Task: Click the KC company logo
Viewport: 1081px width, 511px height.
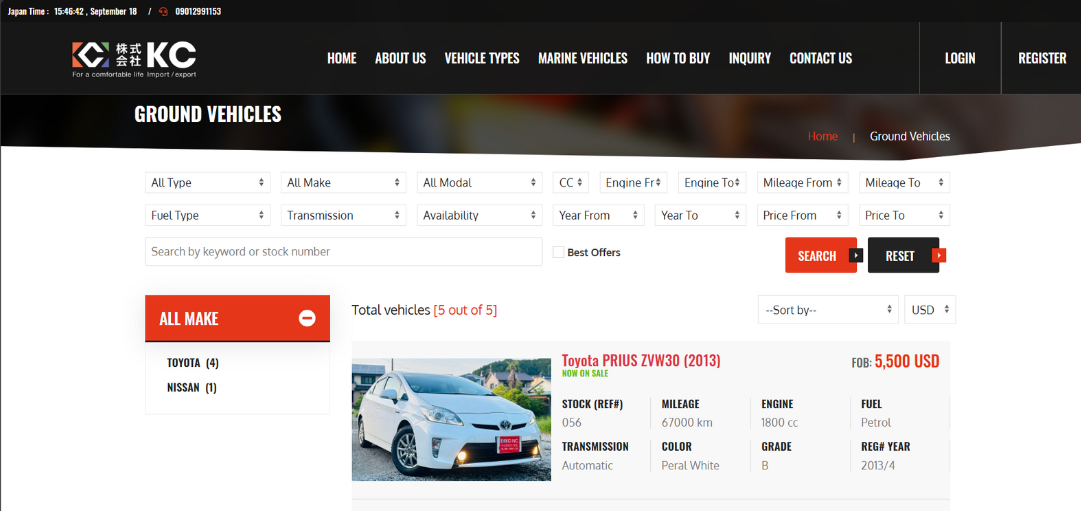Action: pyautogui.click(x=134, y=58)
